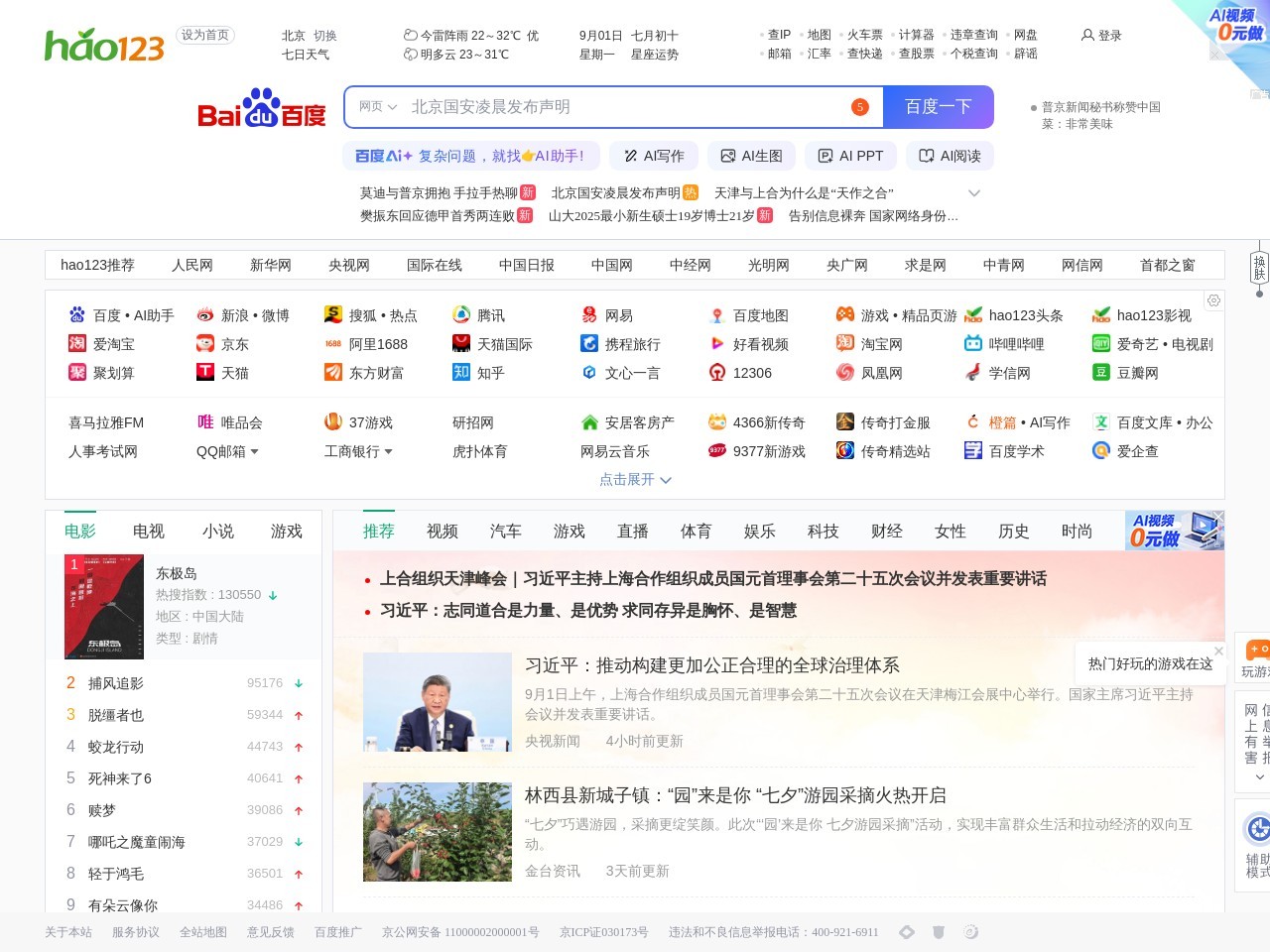
Task: Open the 习近平 news photo thumbnail
Action: coord(437,702)
